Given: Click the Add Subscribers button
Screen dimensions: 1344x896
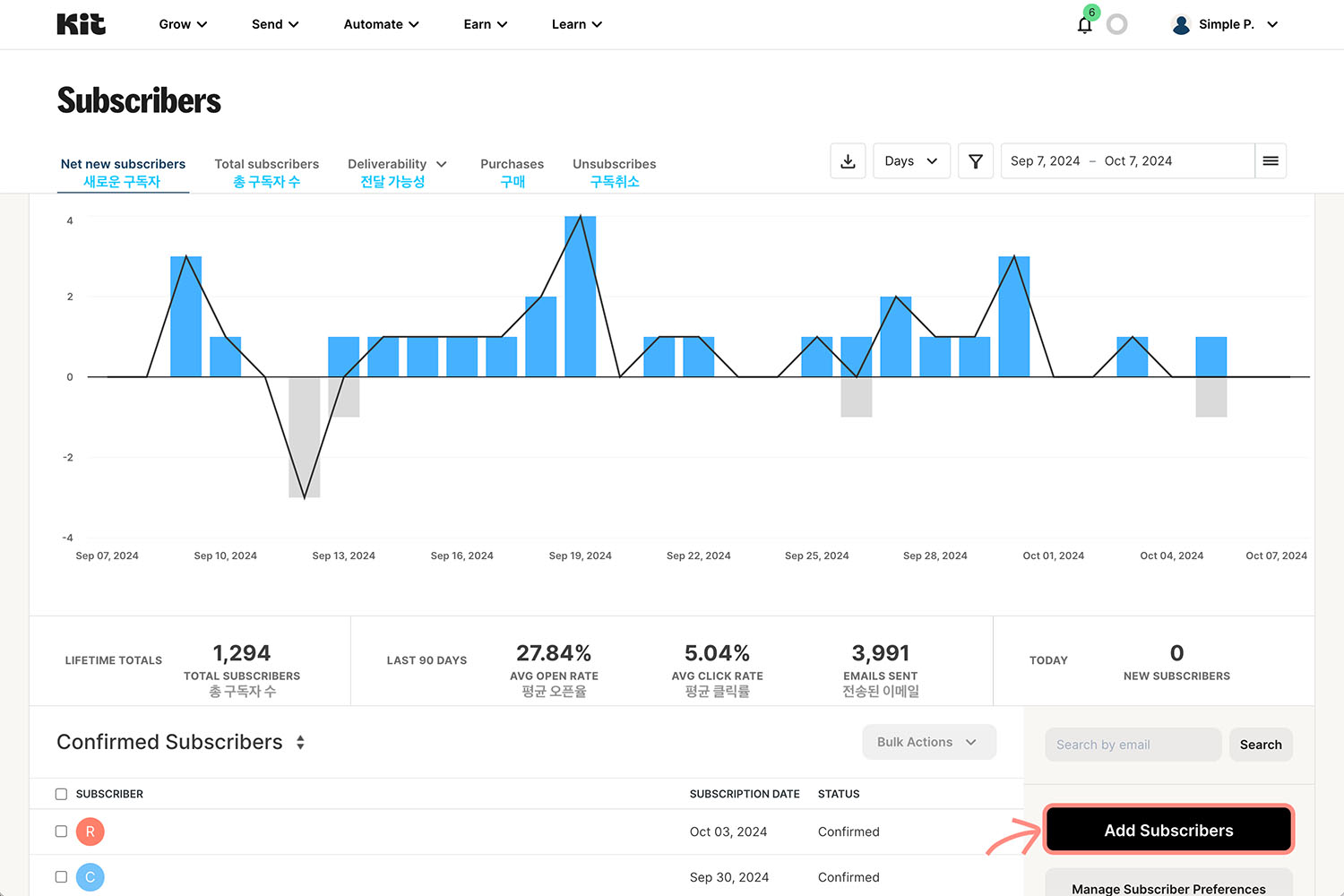Looking at the screenshot, I should coord(1168,830).
